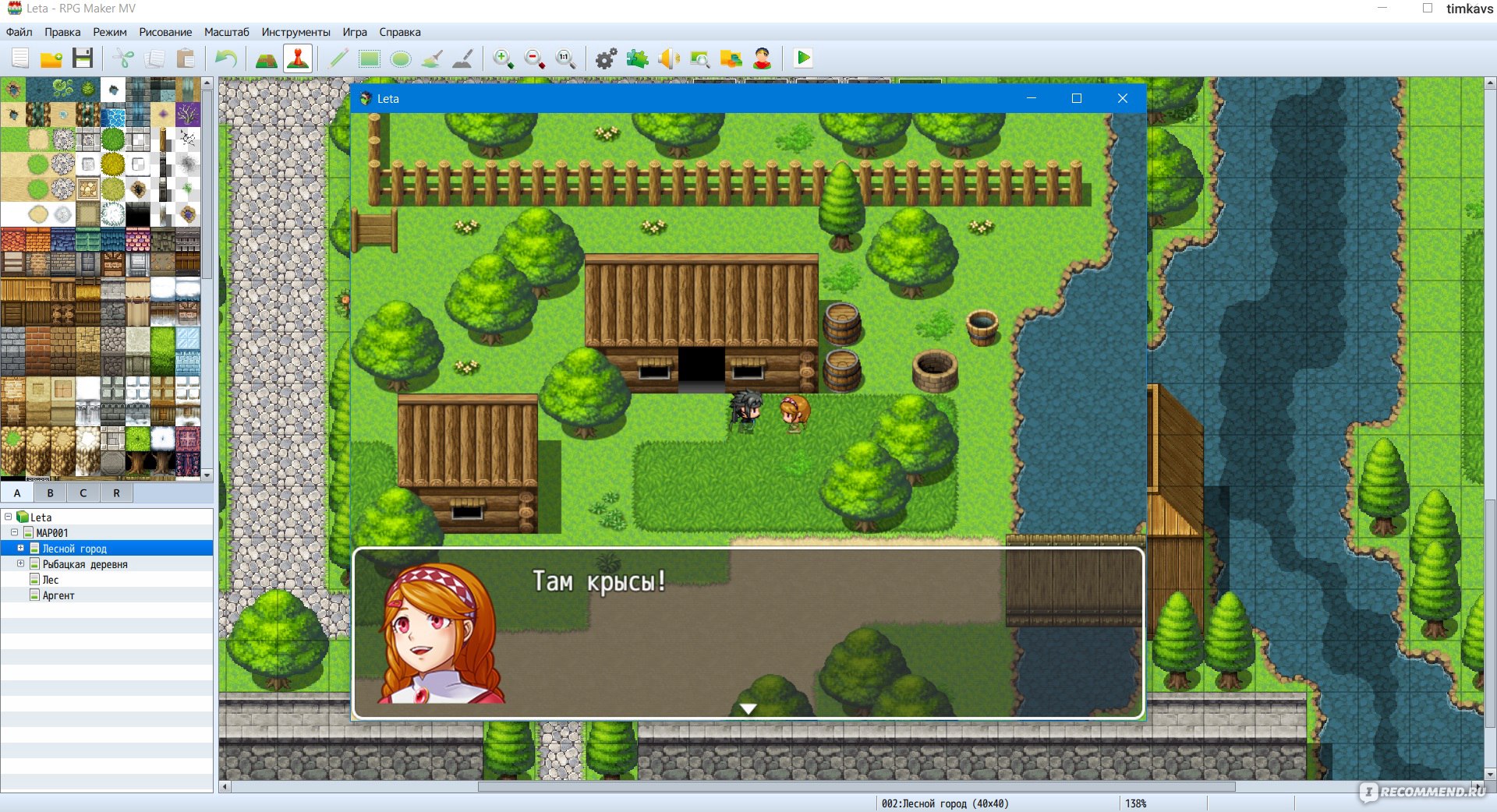Viewport: 1497px width, 812px height.
Task: Switch to tileset tab C
Action: (83, 492)
